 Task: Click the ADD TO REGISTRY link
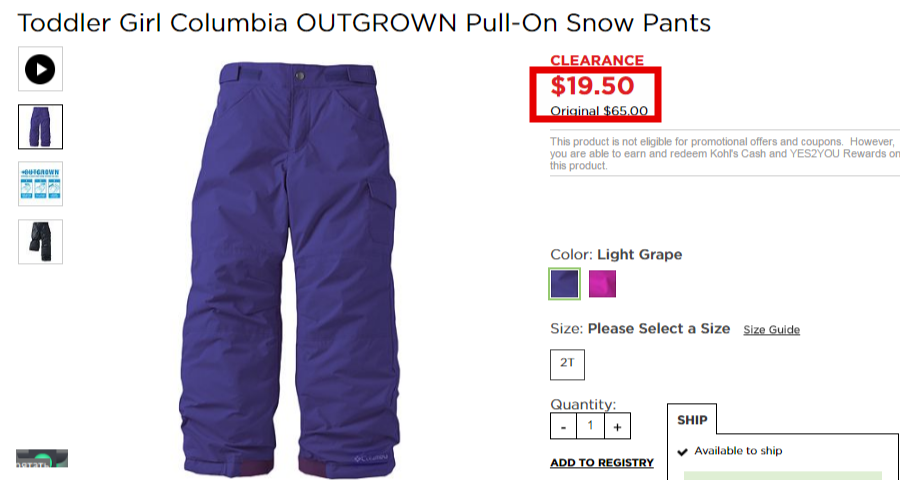coord(602,463)
